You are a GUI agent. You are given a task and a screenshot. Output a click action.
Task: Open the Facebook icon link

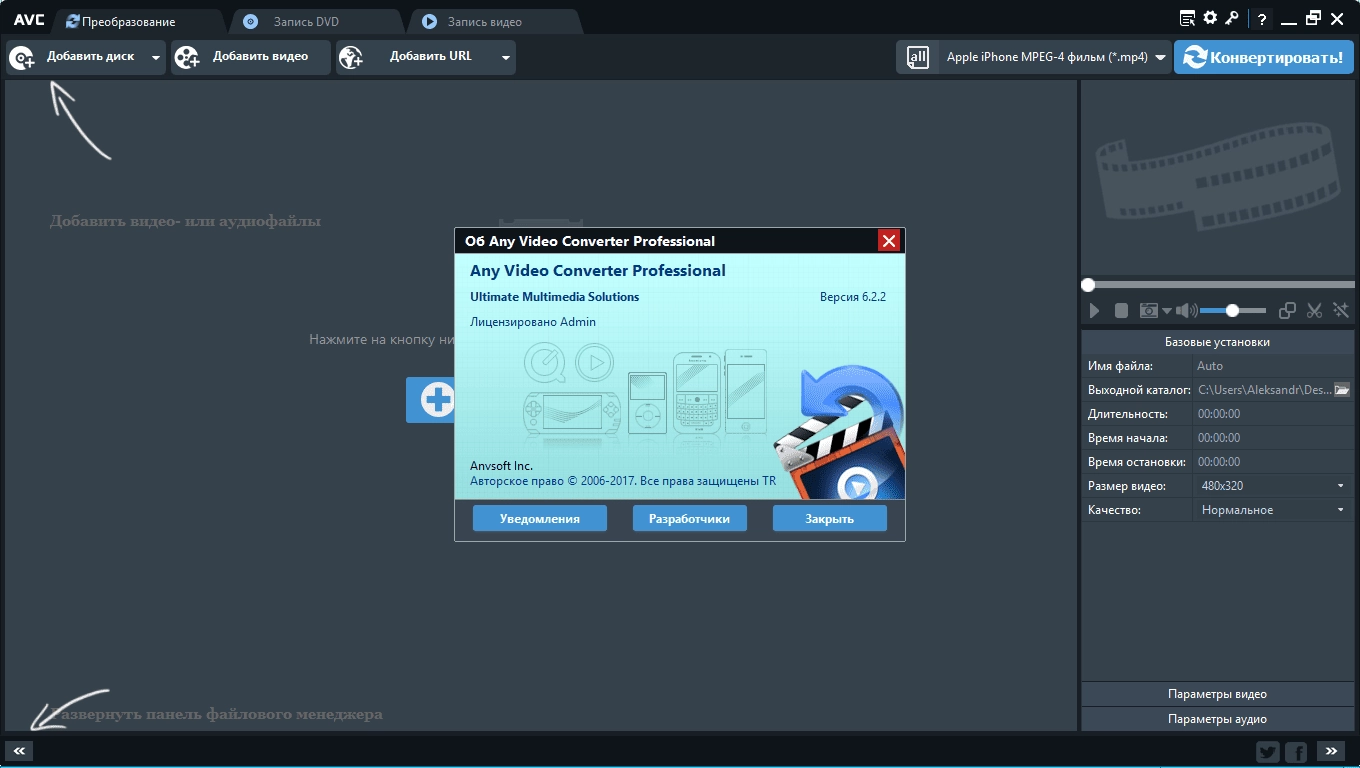(1296, 752)
